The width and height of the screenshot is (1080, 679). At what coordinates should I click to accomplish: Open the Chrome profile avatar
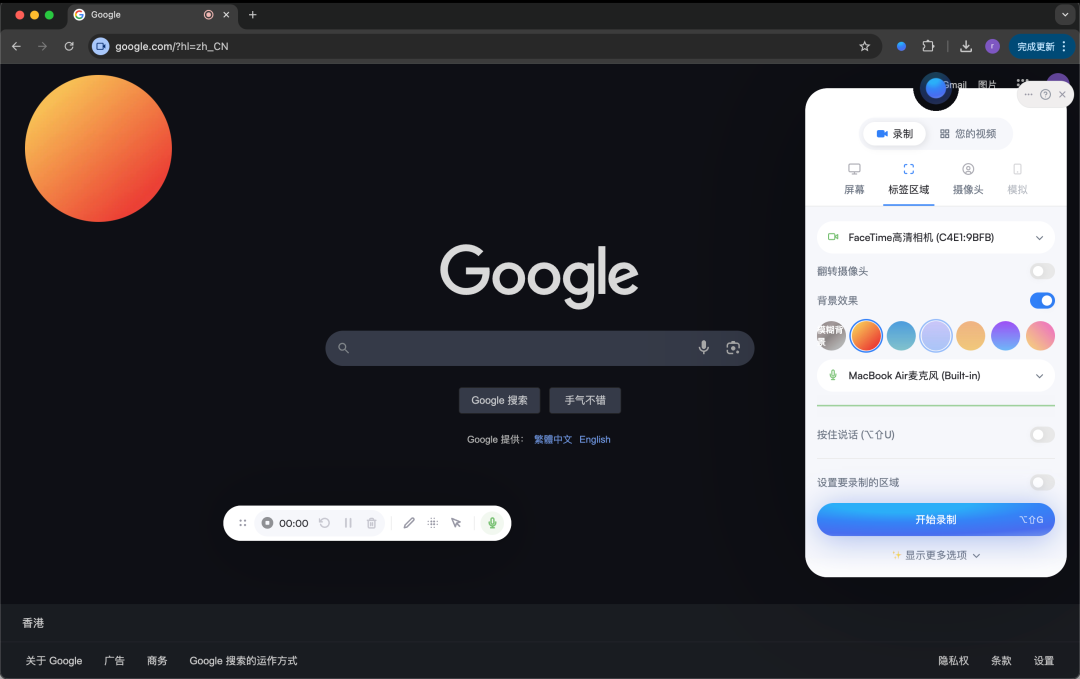(x=992, y=46)
